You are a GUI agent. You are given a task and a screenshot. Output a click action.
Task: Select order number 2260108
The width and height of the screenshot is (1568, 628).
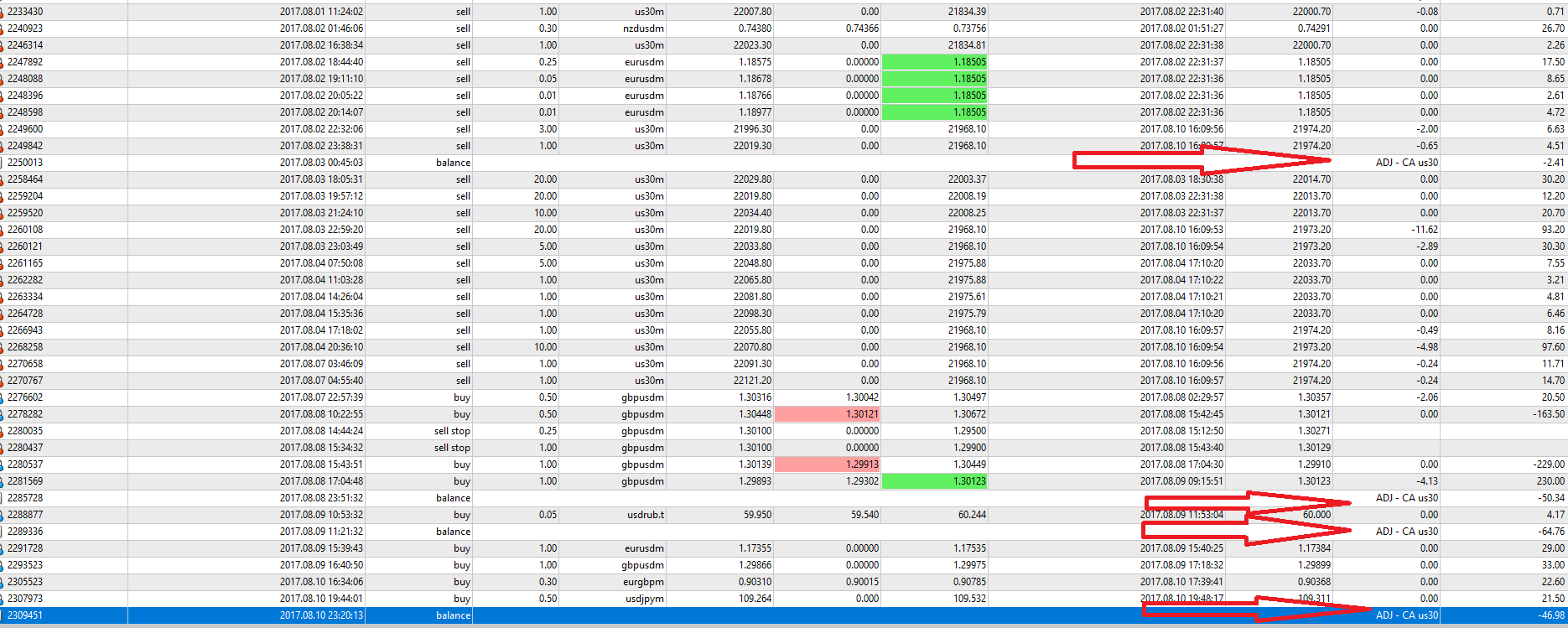click(25, 230)
